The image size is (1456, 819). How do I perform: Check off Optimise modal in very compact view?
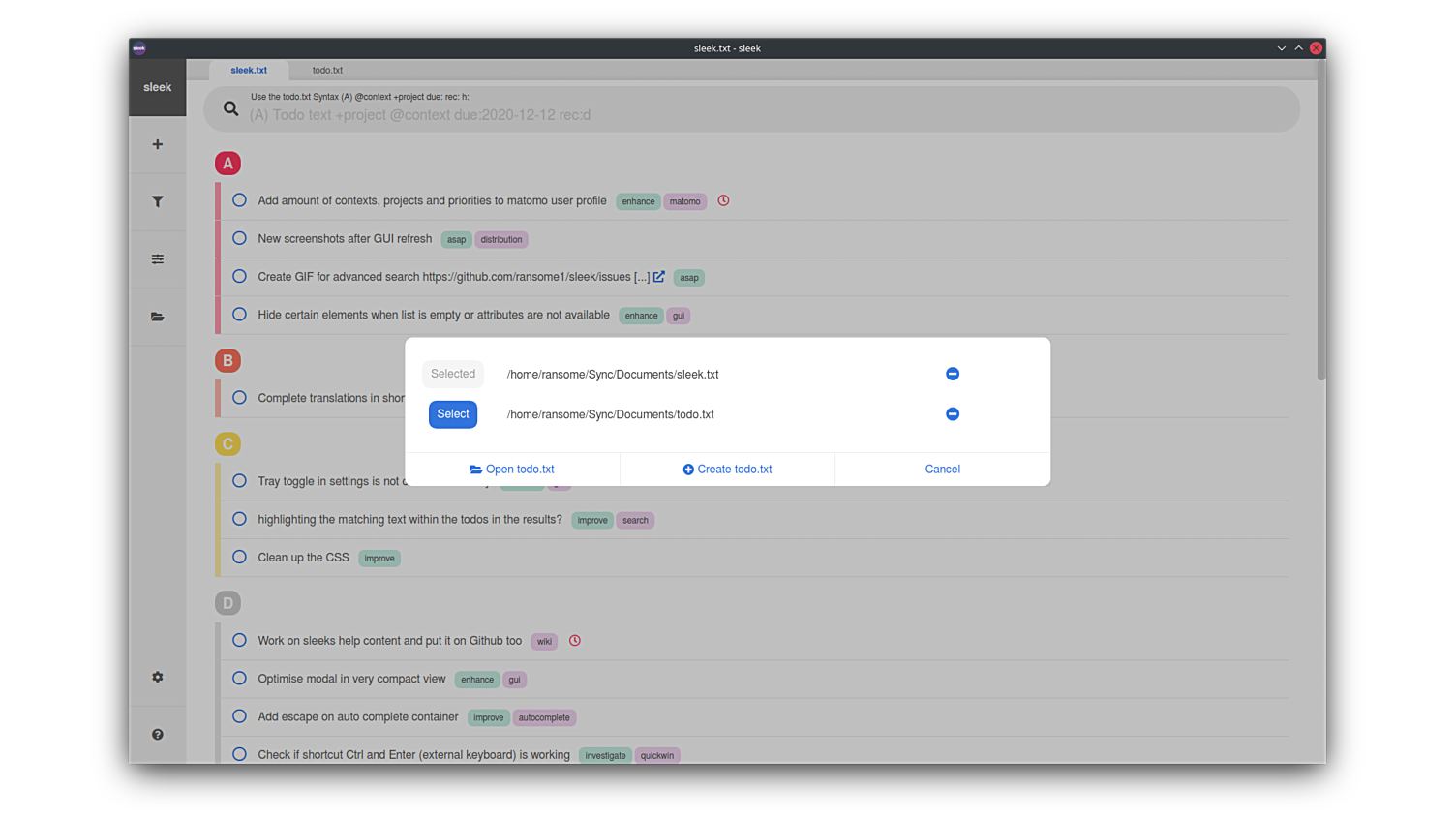click(239, 679)
